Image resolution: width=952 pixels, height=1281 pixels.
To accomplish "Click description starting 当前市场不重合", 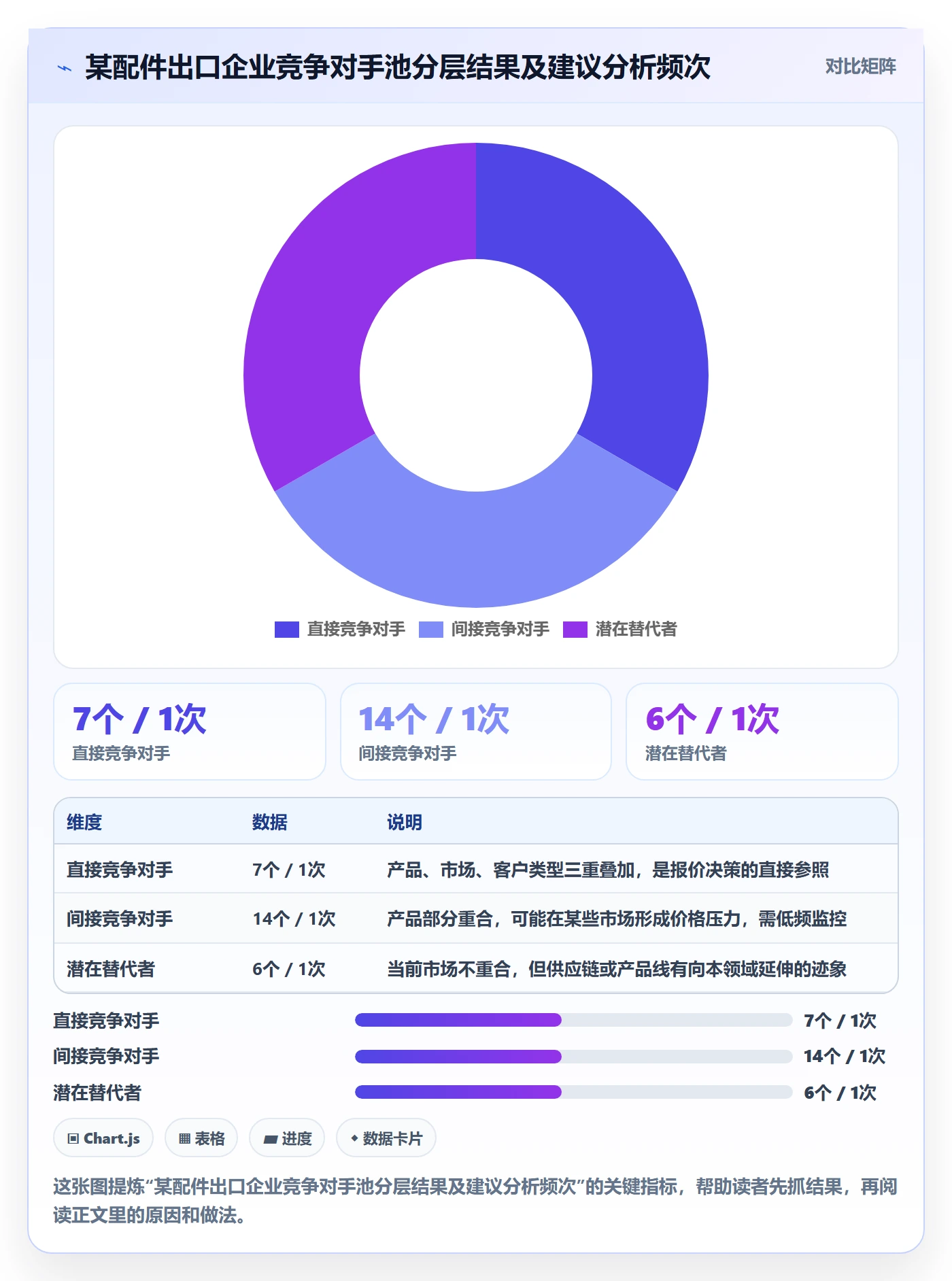I will coord(617,969).
